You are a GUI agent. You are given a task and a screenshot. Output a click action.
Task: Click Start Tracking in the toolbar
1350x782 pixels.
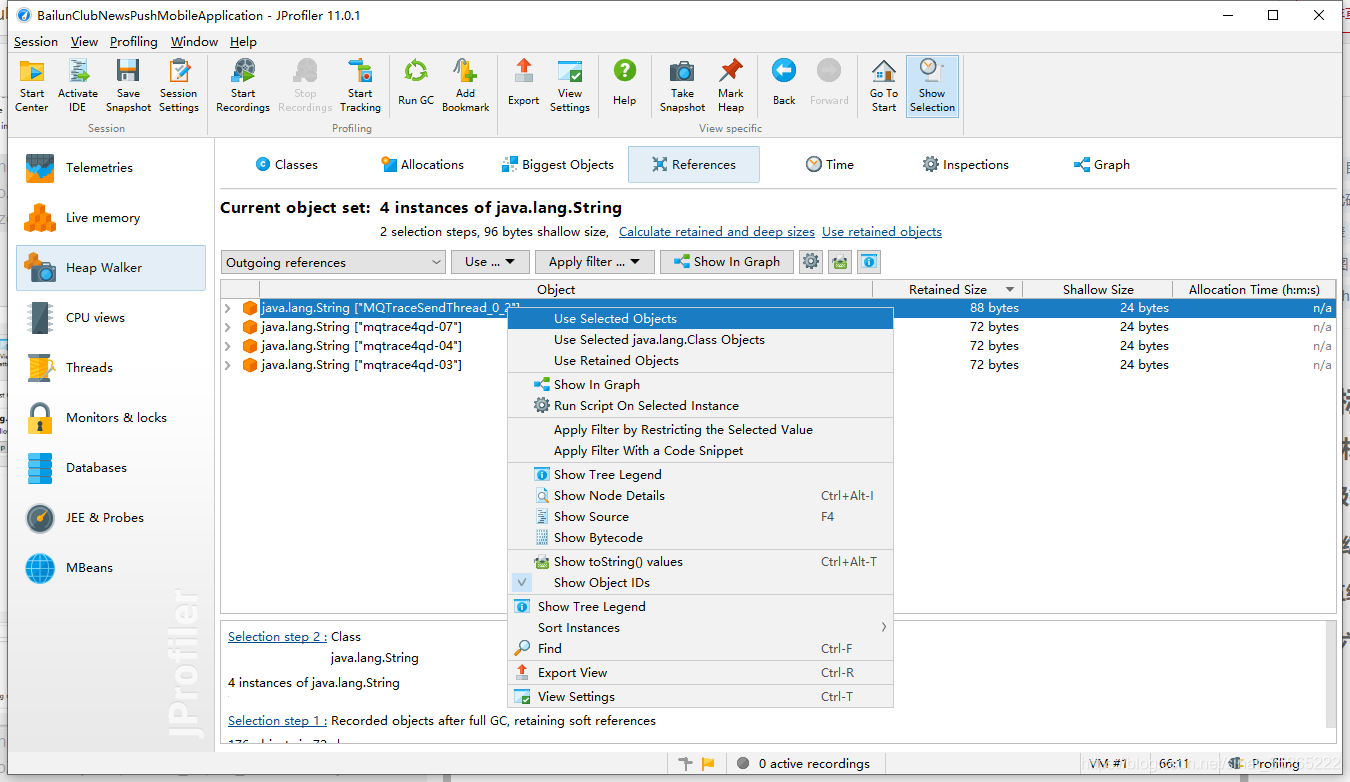pyautogui.click(x=360, y=85)
